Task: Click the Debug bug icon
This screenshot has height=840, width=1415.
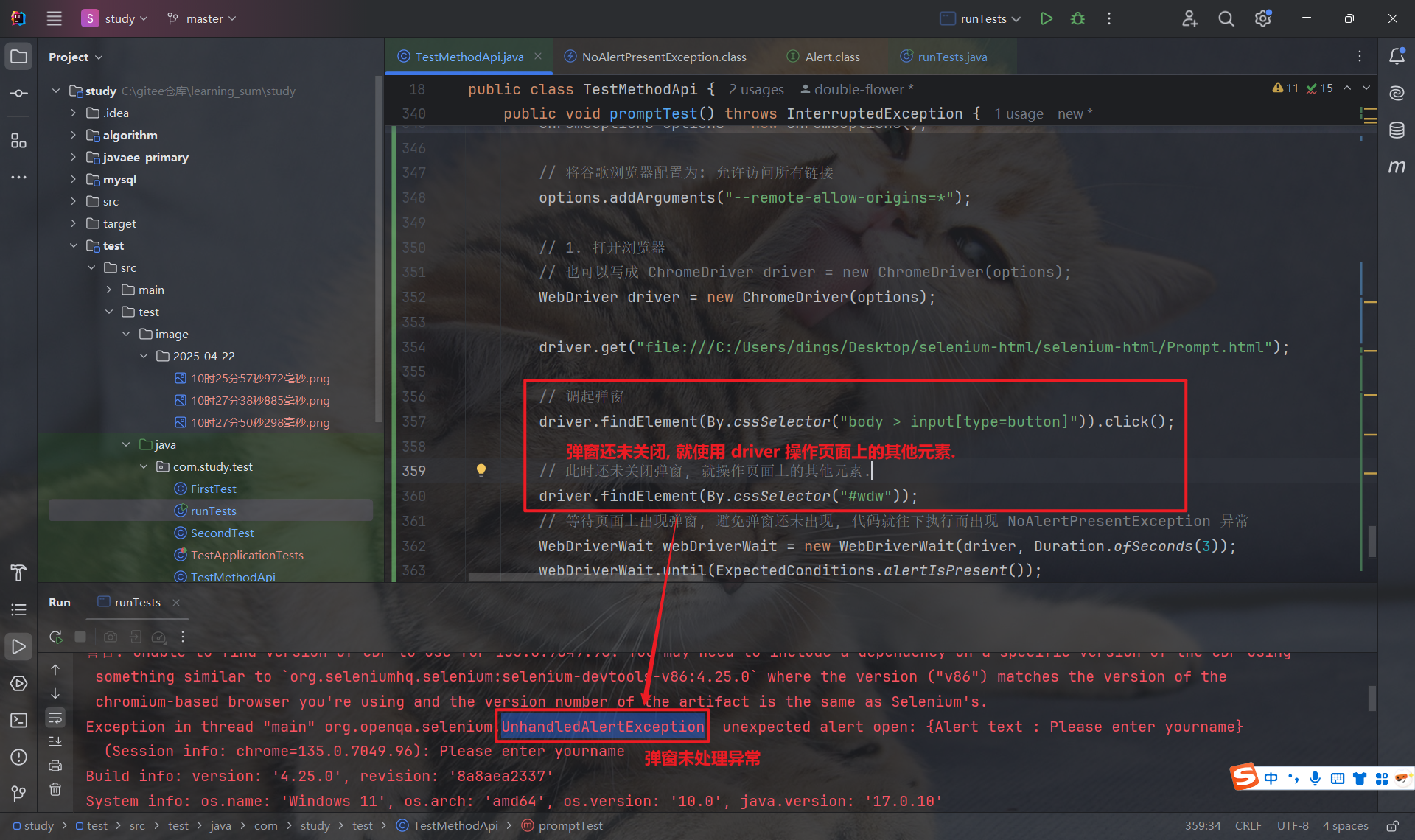Action: 1077,18
